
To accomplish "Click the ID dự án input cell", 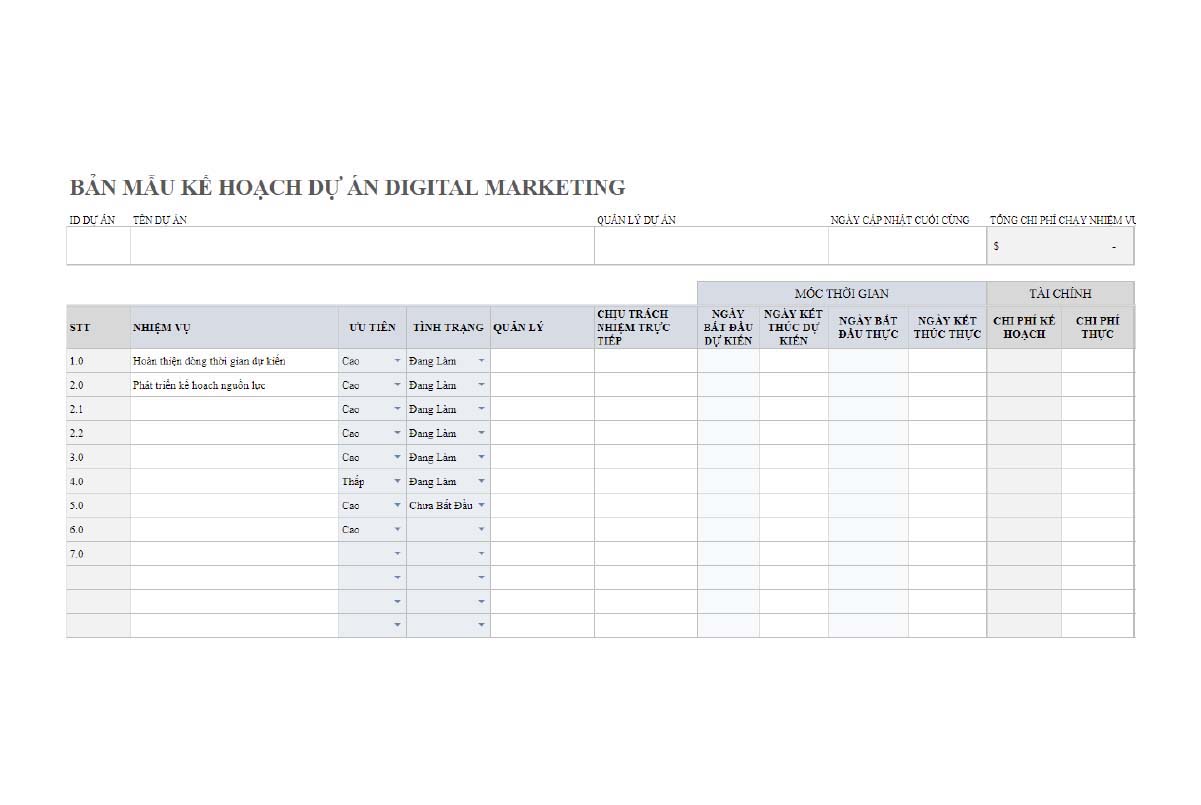I will coord(98,246).
